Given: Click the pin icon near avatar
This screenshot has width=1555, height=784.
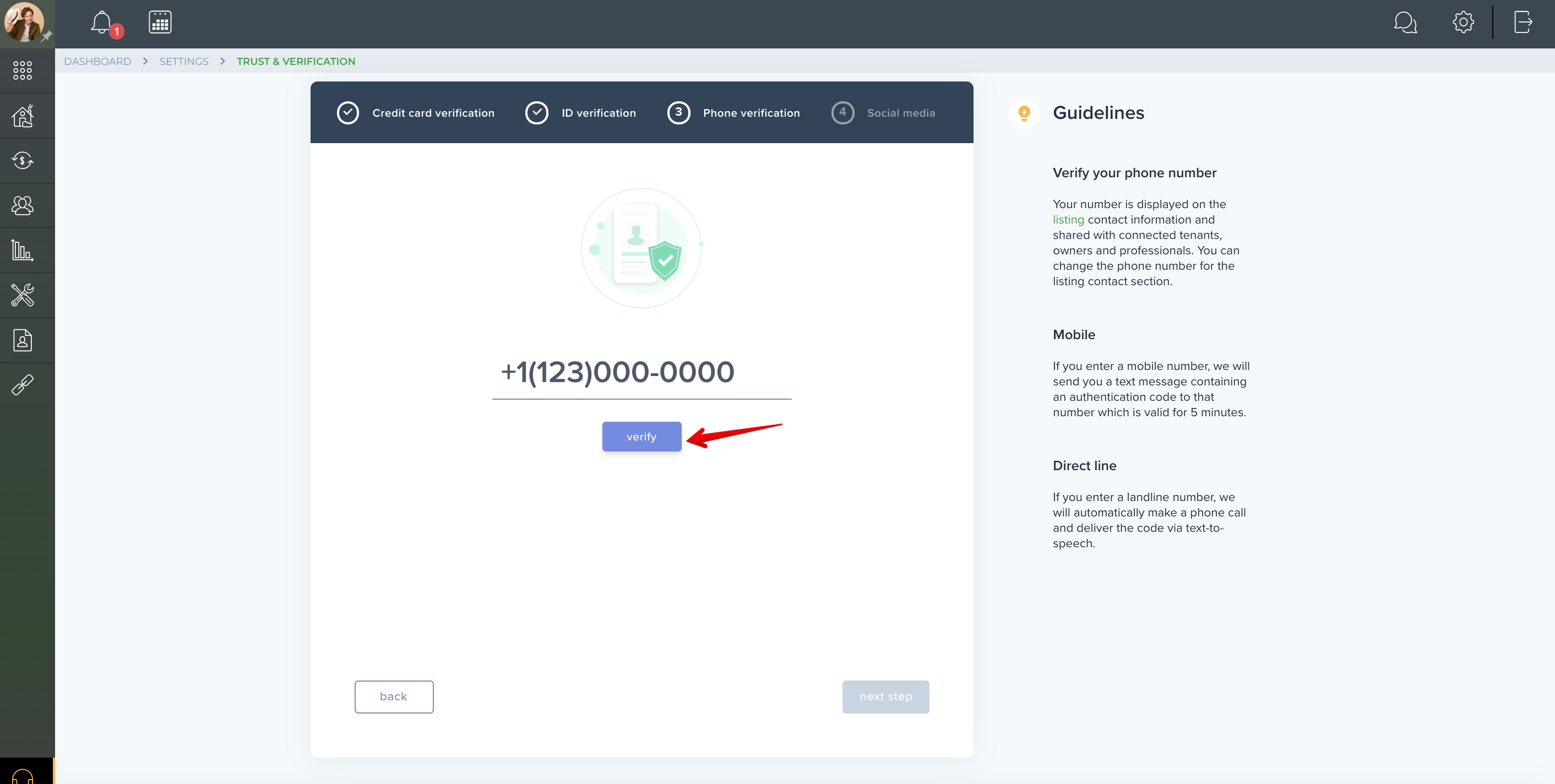Looking at the screenshot, I should tap(46, 36).
